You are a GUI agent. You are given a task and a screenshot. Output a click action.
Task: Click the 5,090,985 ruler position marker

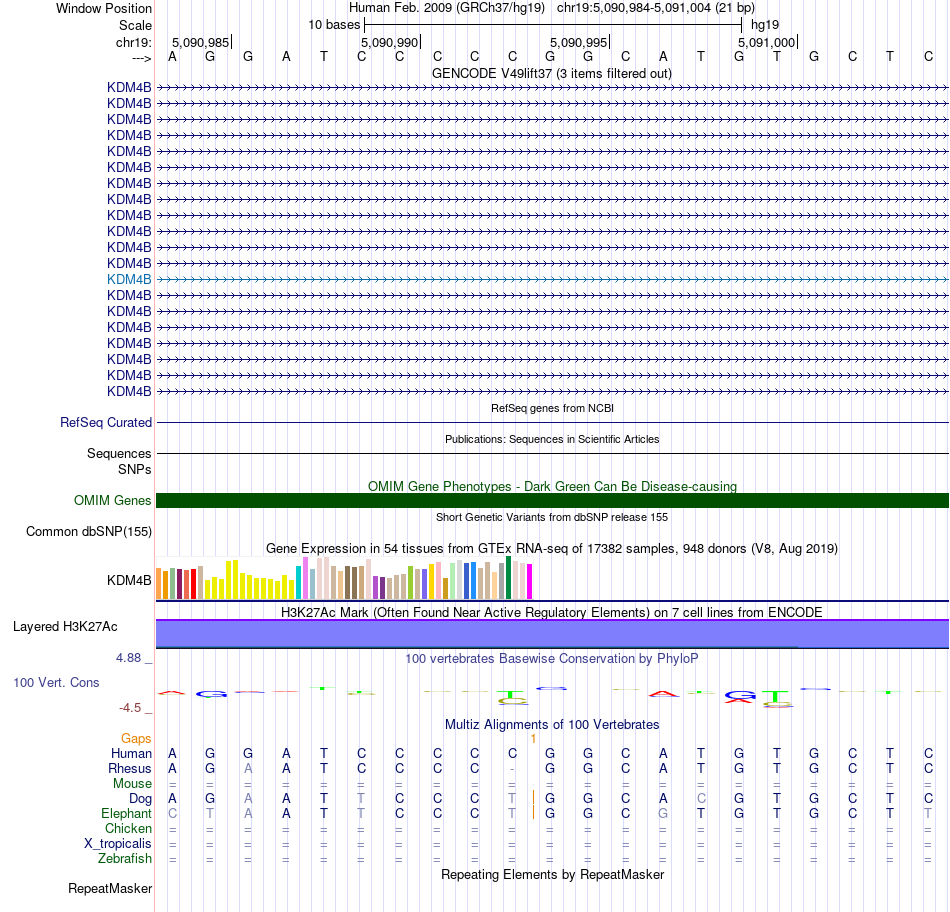click(x=201, y=42)
